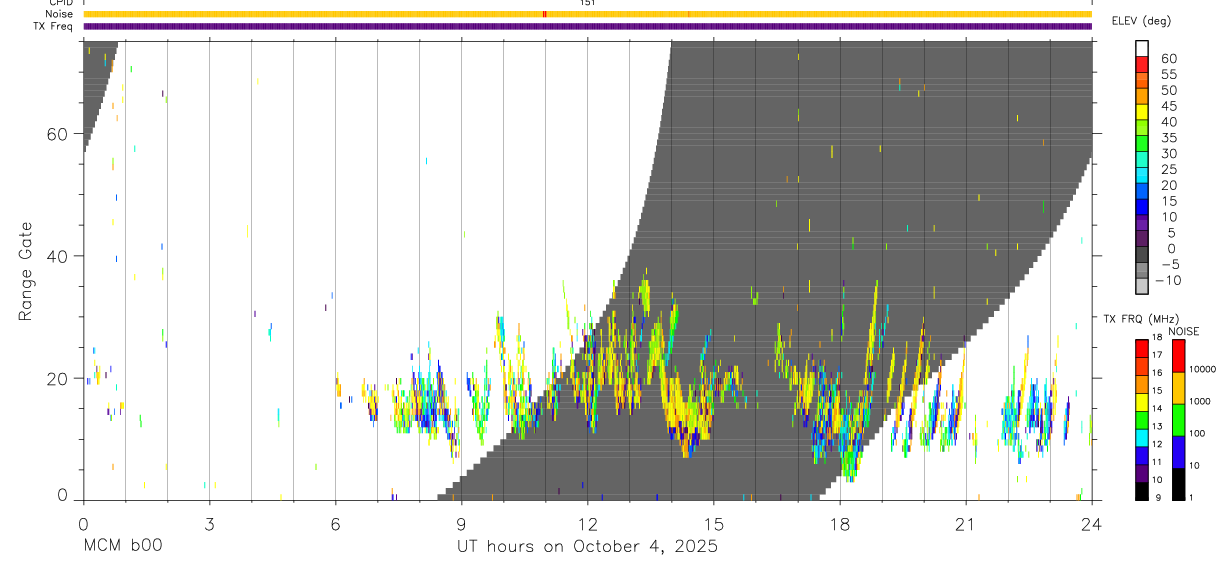Pick the black bottom swatch of NOISE legend
1228x567 pixels.
tap(1176, 485)
